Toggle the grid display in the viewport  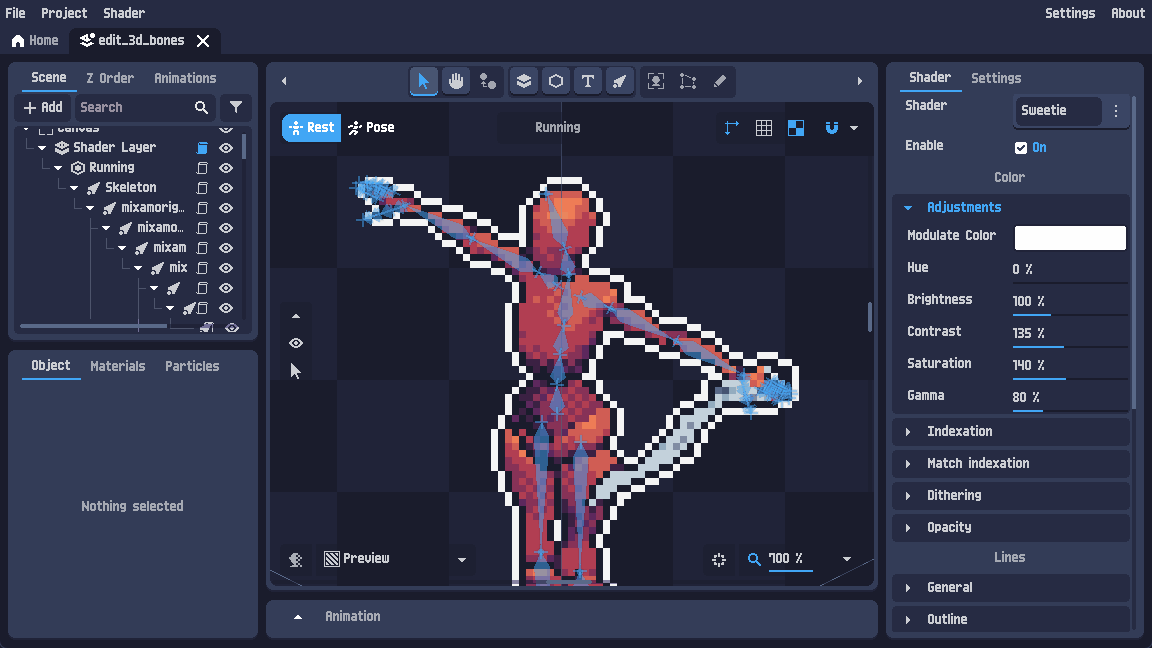764,128
